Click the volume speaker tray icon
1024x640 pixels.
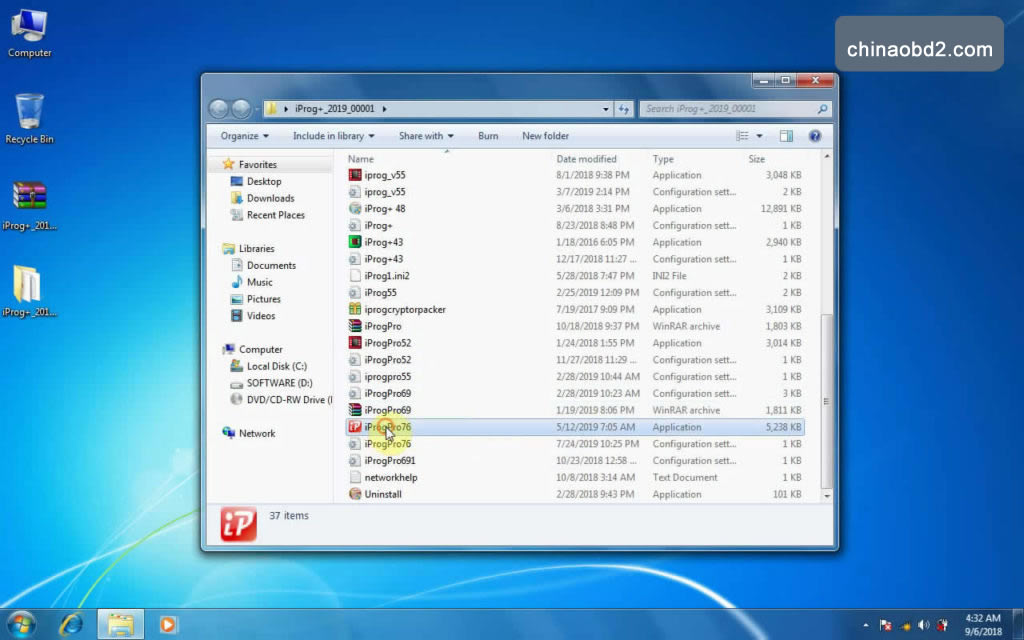923,625
